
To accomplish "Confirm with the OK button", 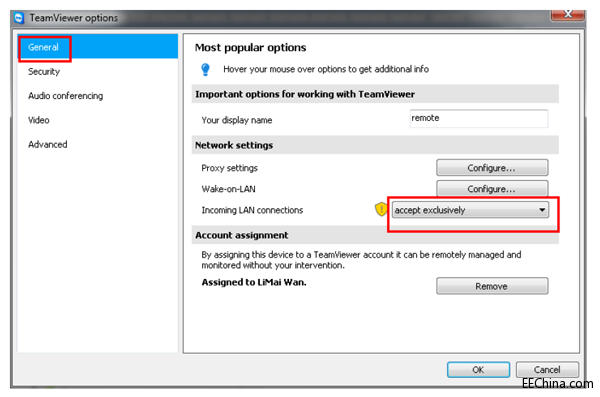I will coord(478,369).
